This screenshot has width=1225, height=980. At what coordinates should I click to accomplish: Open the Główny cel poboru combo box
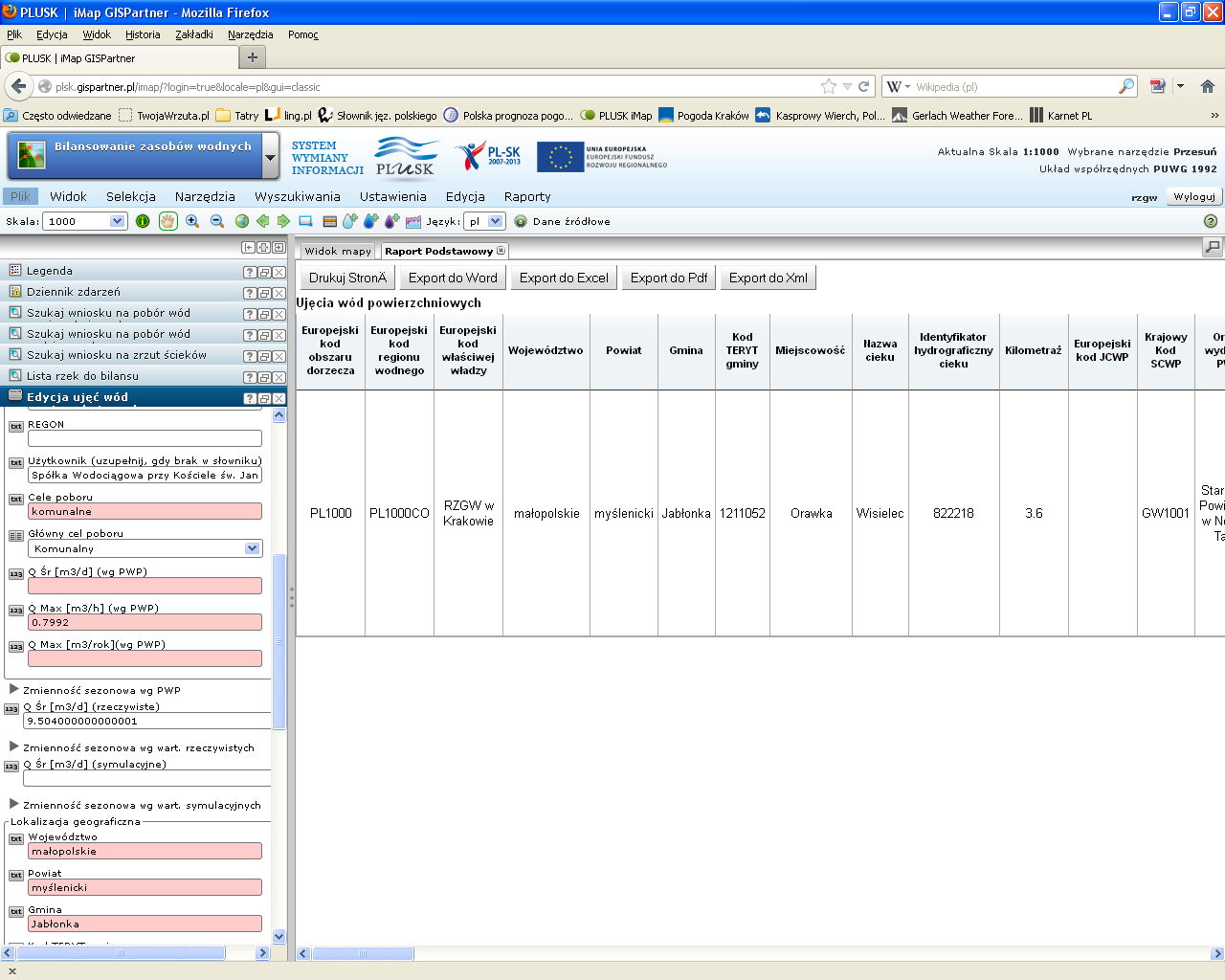pos(252,548)
